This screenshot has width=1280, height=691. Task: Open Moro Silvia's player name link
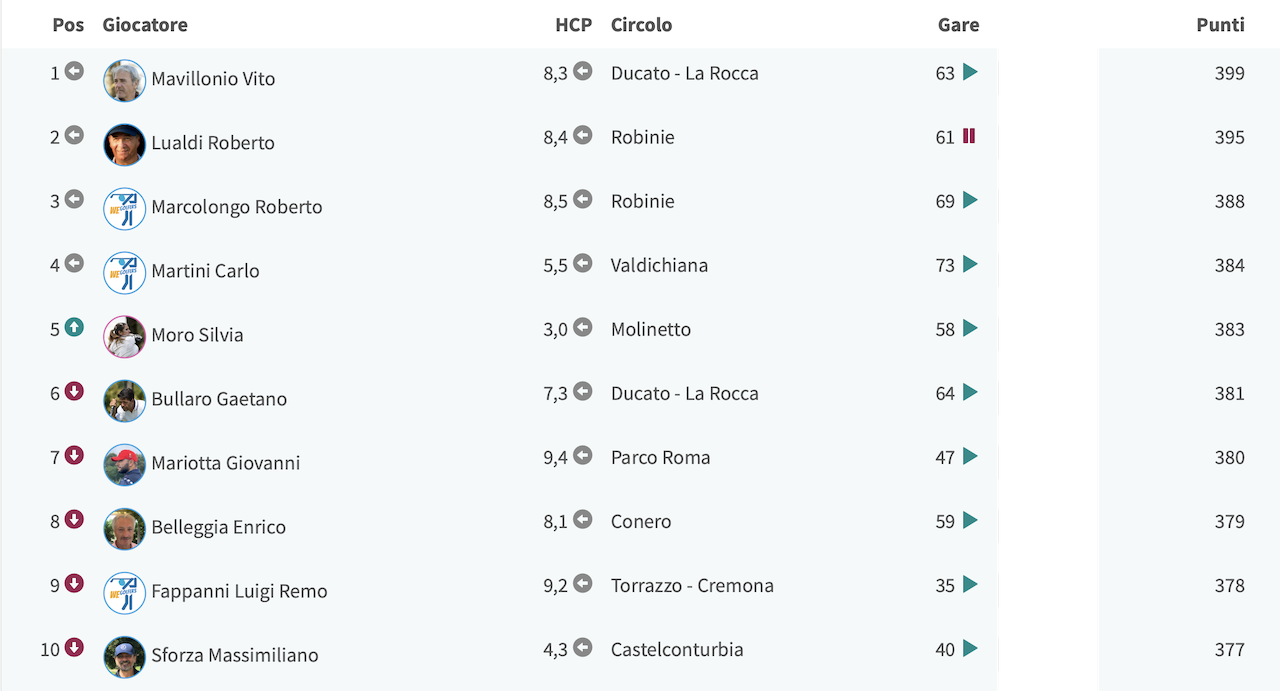point(197,335)
